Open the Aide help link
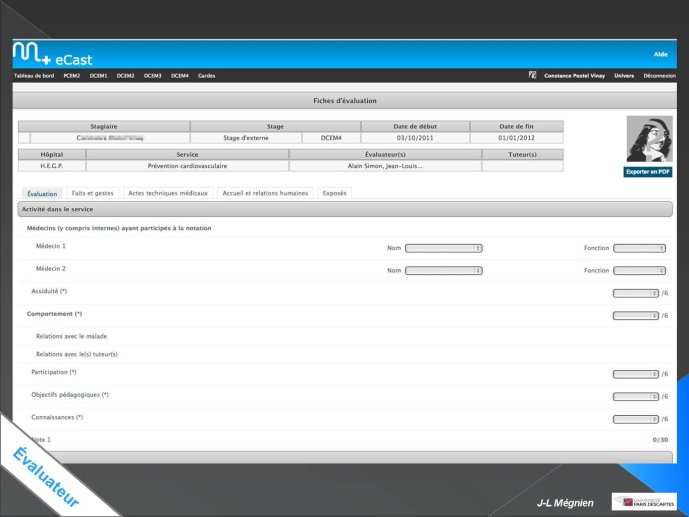Viewport: 689px width, 517px height. pos(660,54)
